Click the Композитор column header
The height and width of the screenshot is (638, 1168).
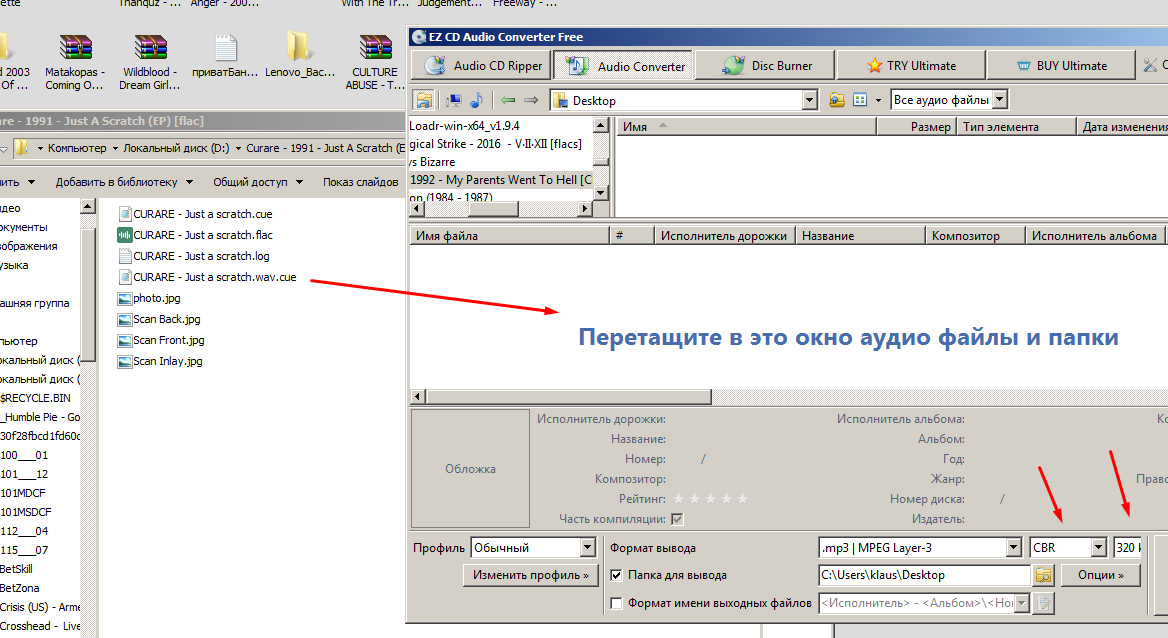[975, 236]
